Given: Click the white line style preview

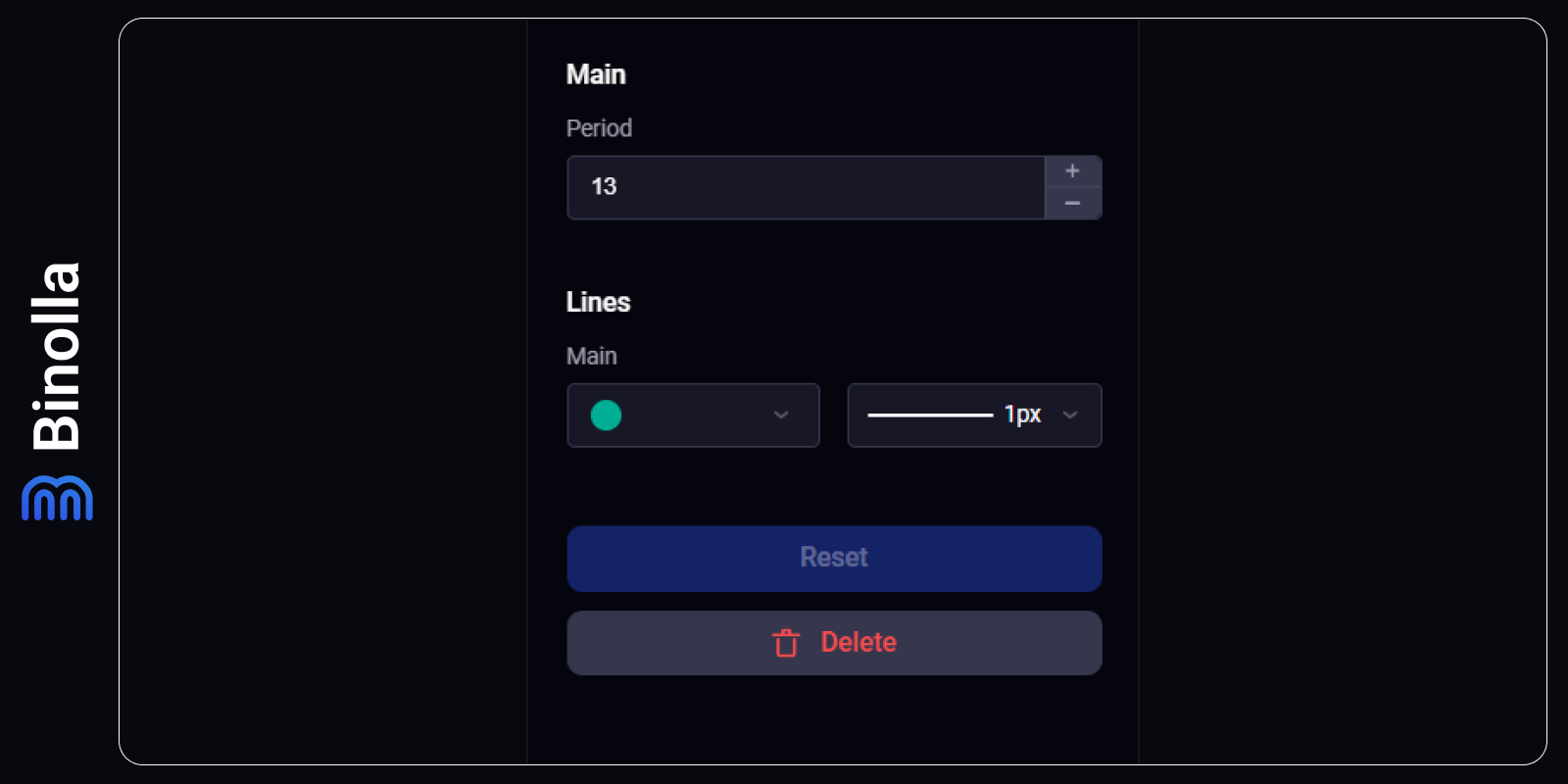Looking at the screenshot, I should (930, 416).
